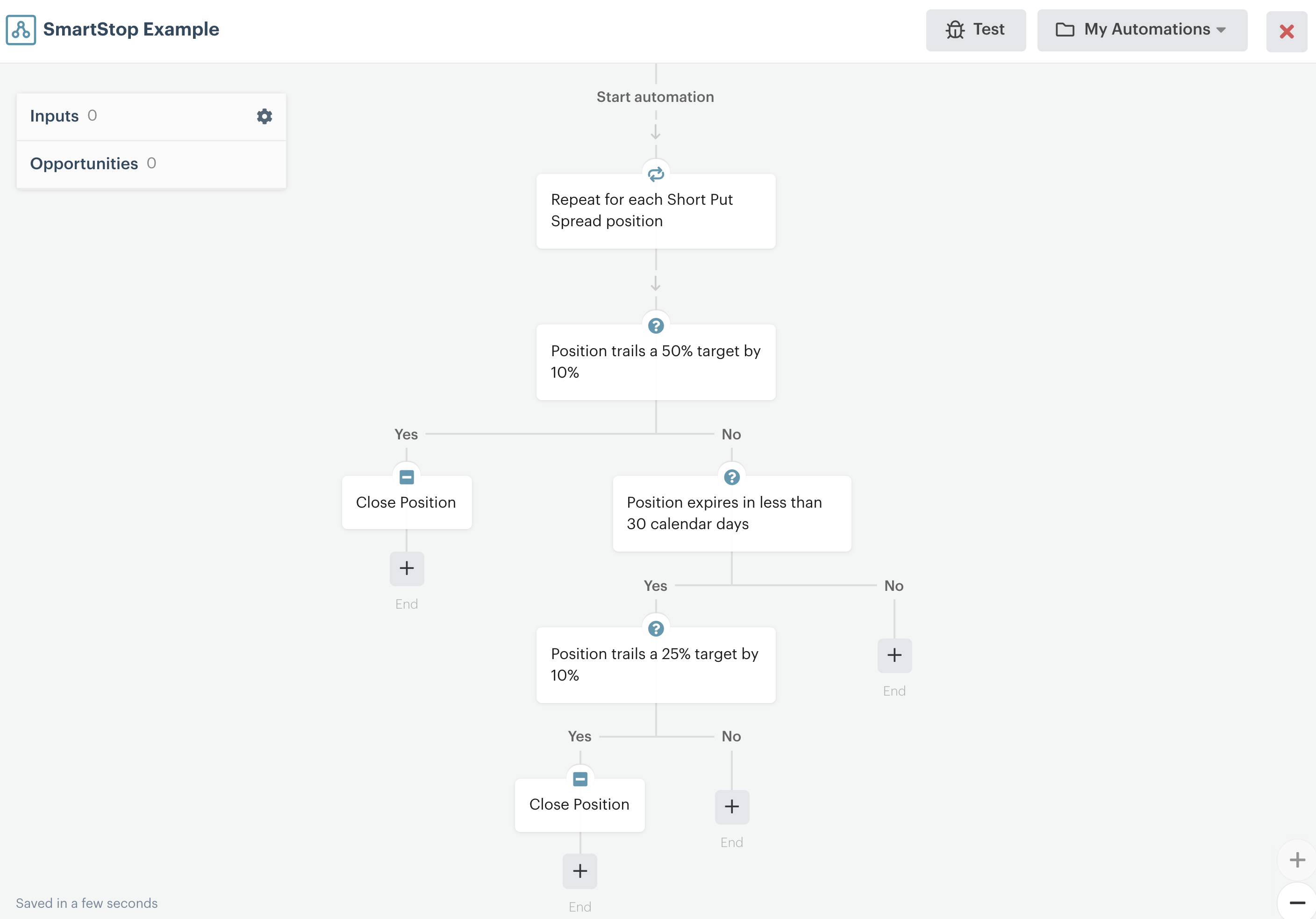Click question icon above 50% target decision
The height and width of the screenshot is (919, 1316).
point(656,326)
